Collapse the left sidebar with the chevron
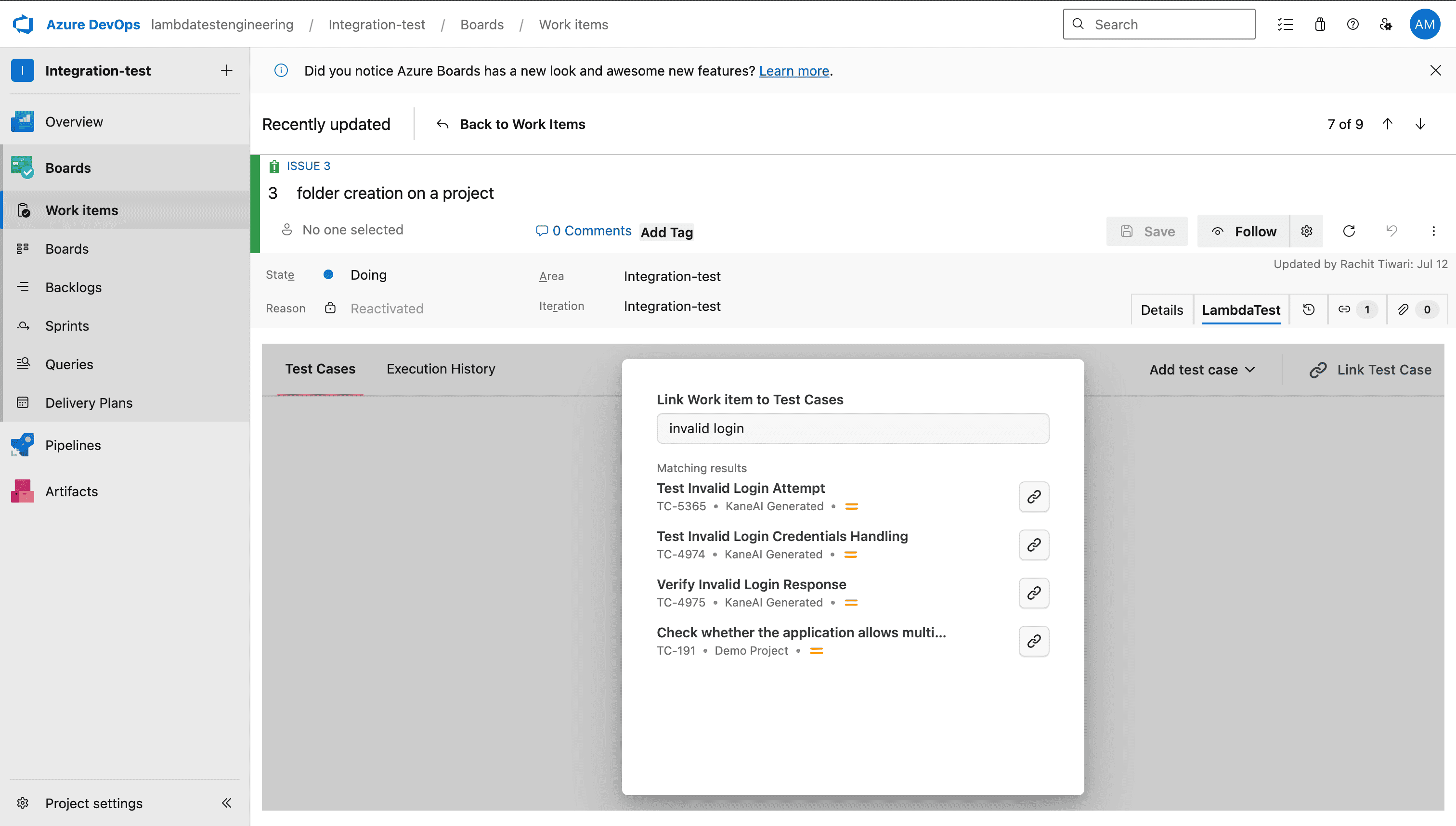 click(x=226, y=803)
